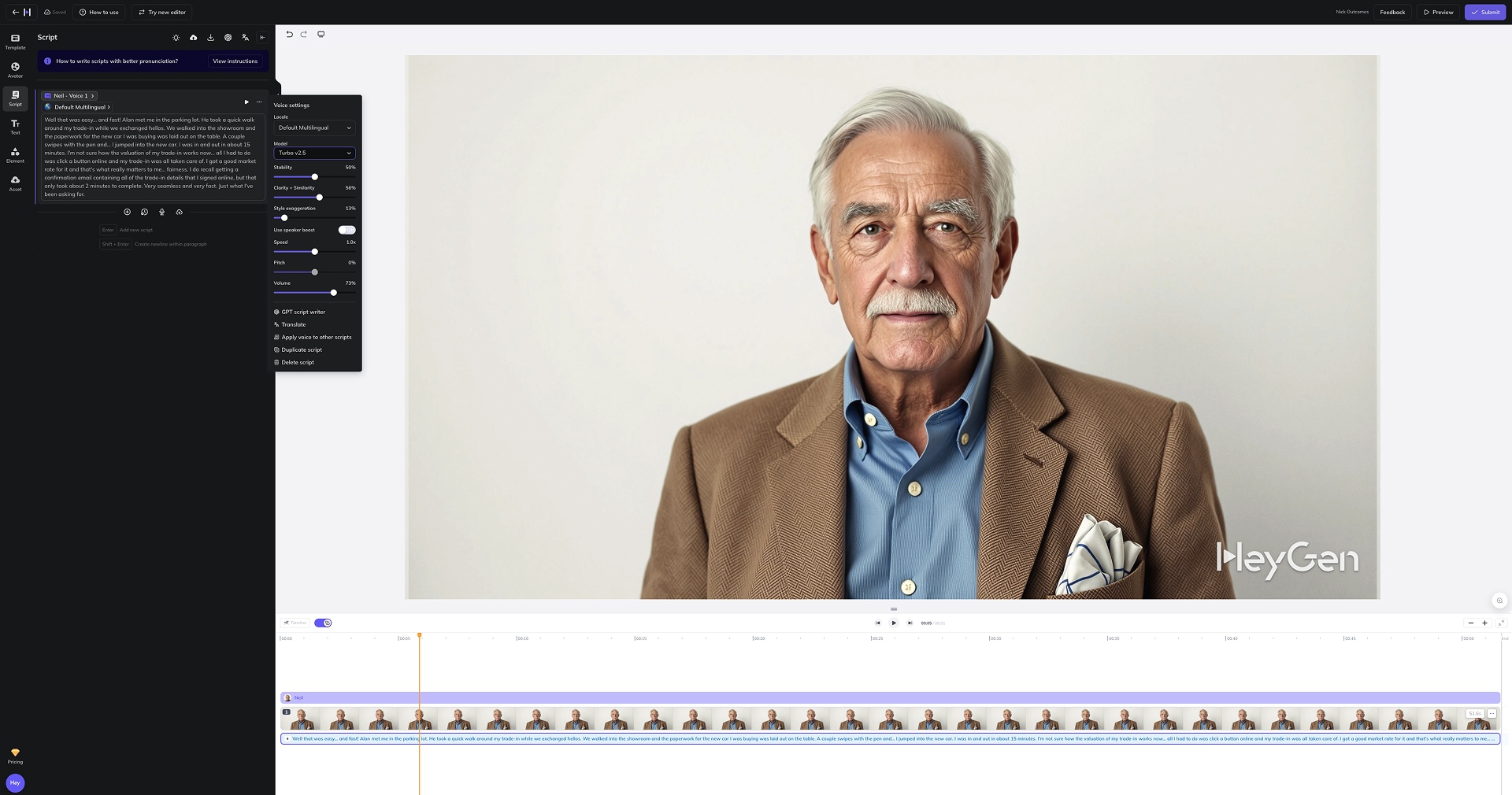1512x795 pixels.
Task: Select GPT script writer
Action: tap(299, 312)
